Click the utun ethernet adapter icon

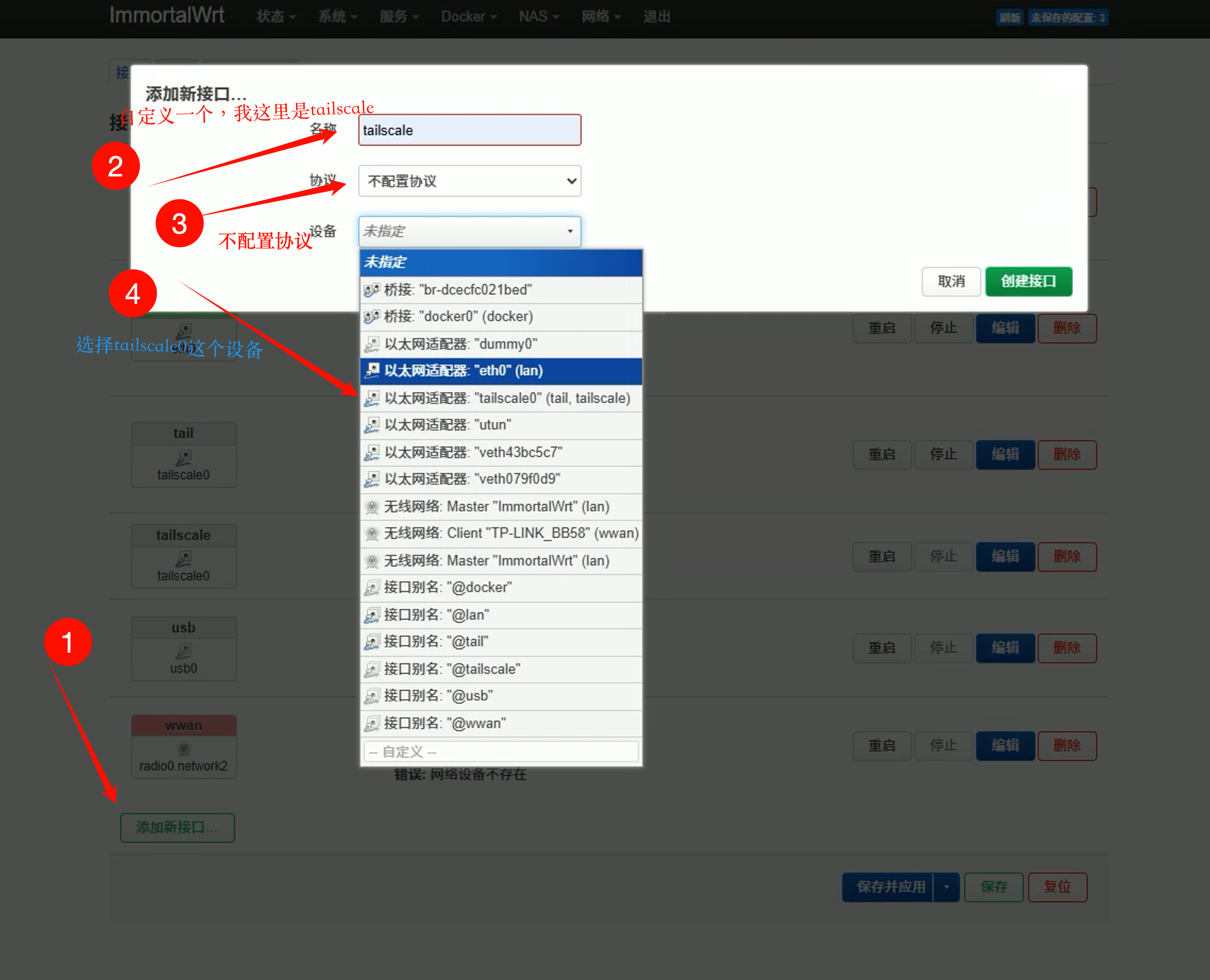point(371,425)
